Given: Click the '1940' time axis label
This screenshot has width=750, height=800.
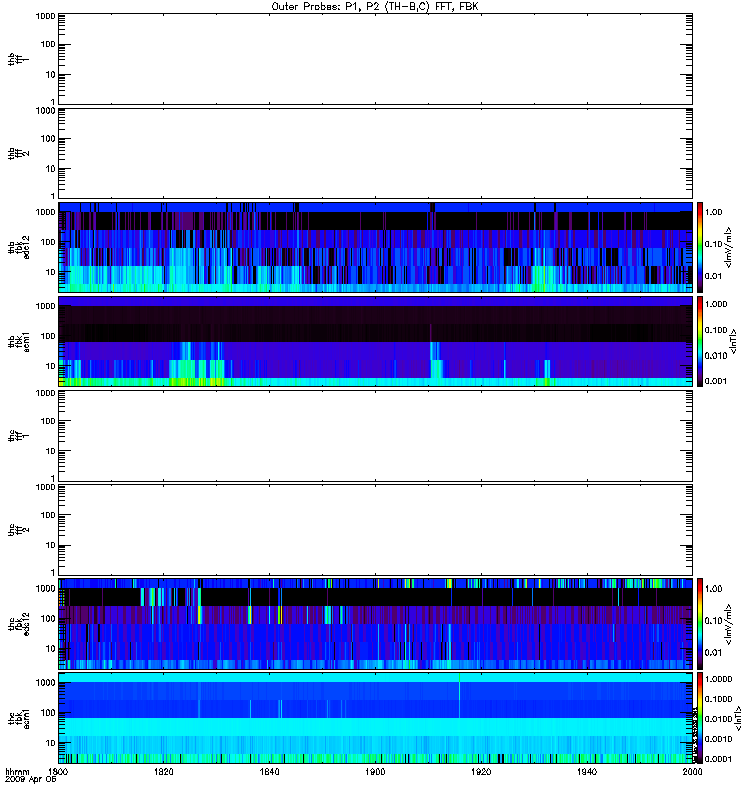Looking at the screenshot, I should [587, 772].
